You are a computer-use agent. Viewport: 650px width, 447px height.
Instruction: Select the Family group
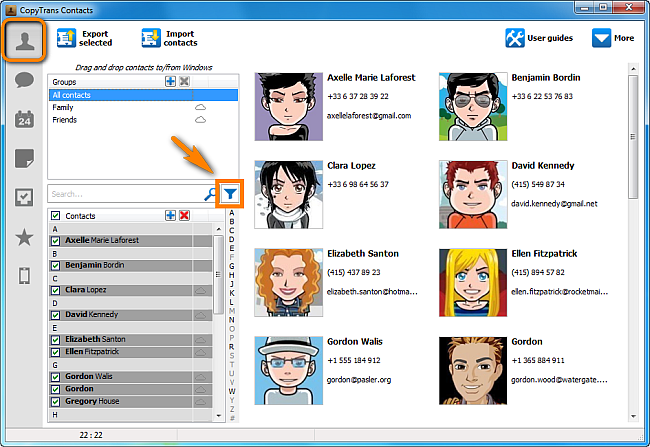coord(64,107)
